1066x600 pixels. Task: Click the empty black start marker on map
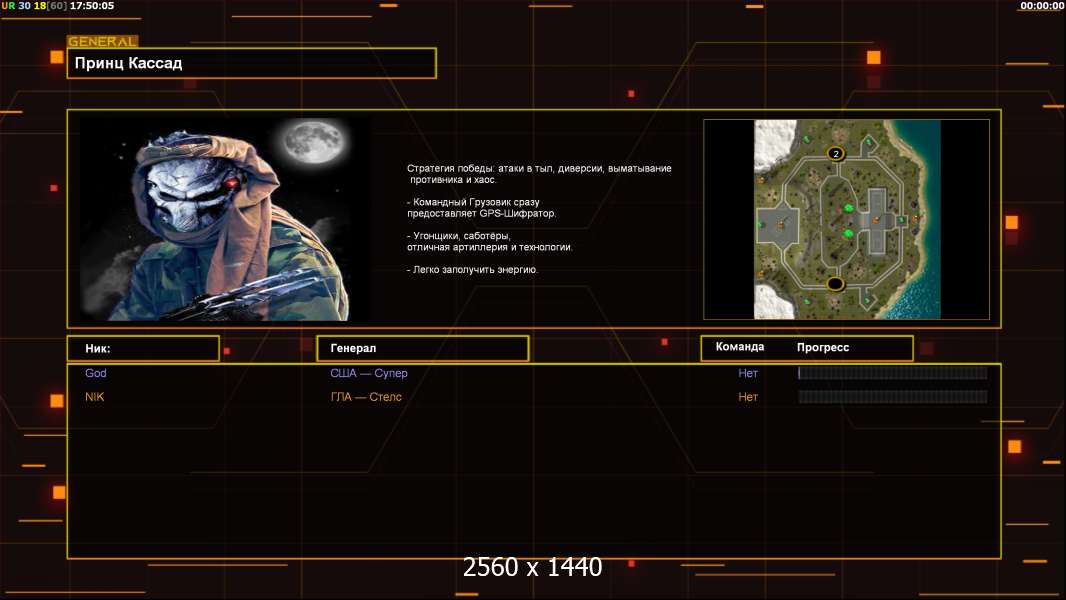click(x=835, y=284)
